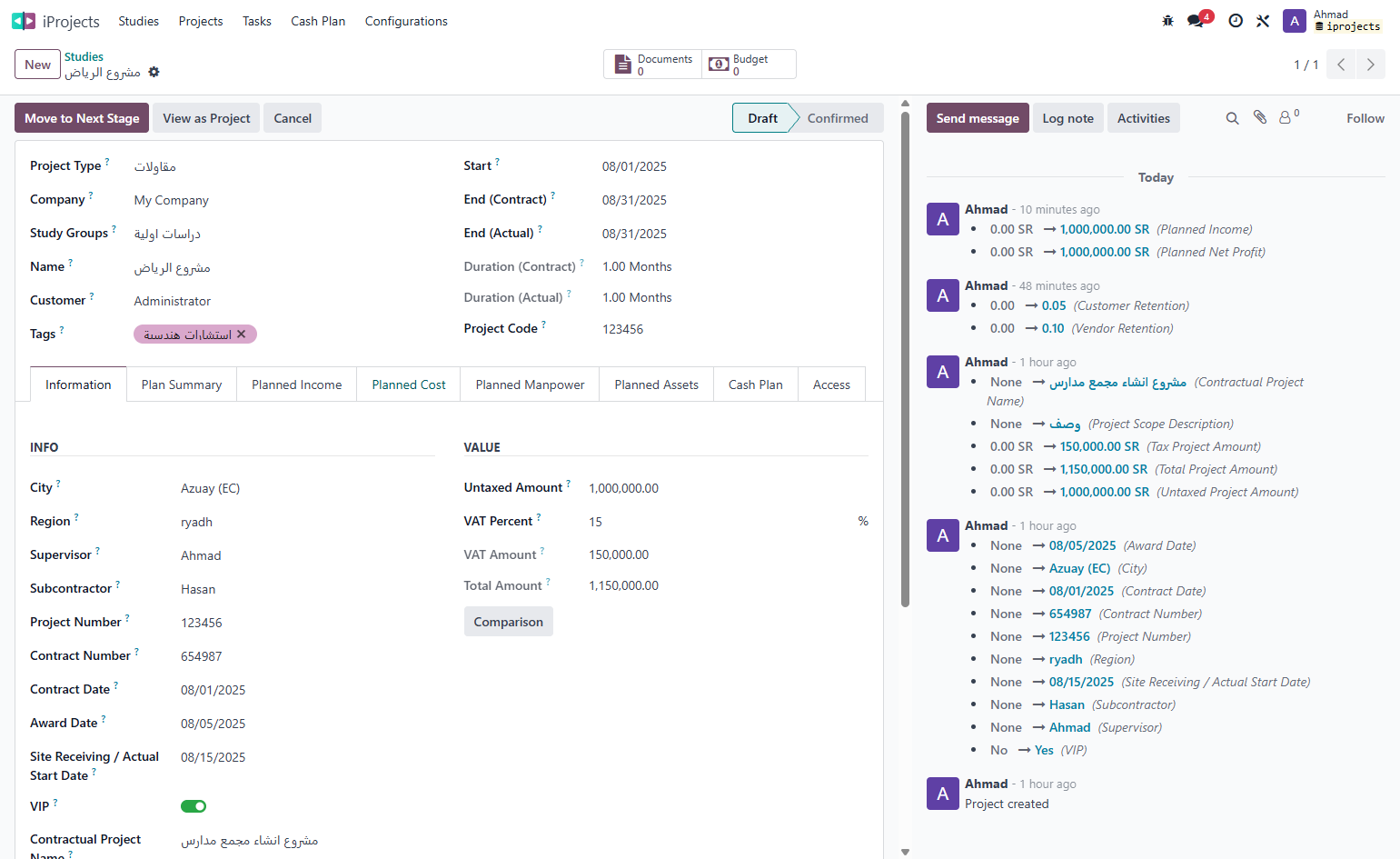
Task: Go to the previous record arrow
Action: [1341, 65]
